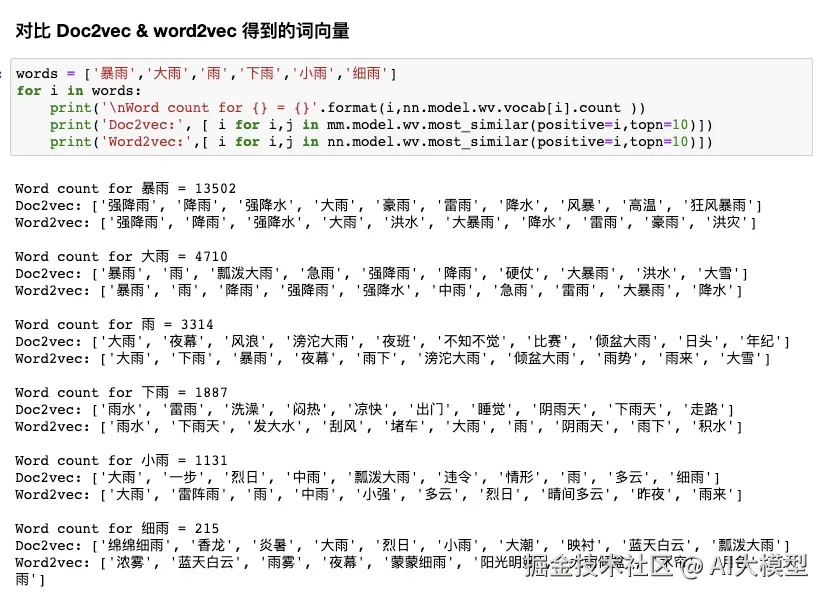Click the code line printing 'Word2vec:' via nn.model
Viewport: 827px width, 598px height.
tap(381, 142)
